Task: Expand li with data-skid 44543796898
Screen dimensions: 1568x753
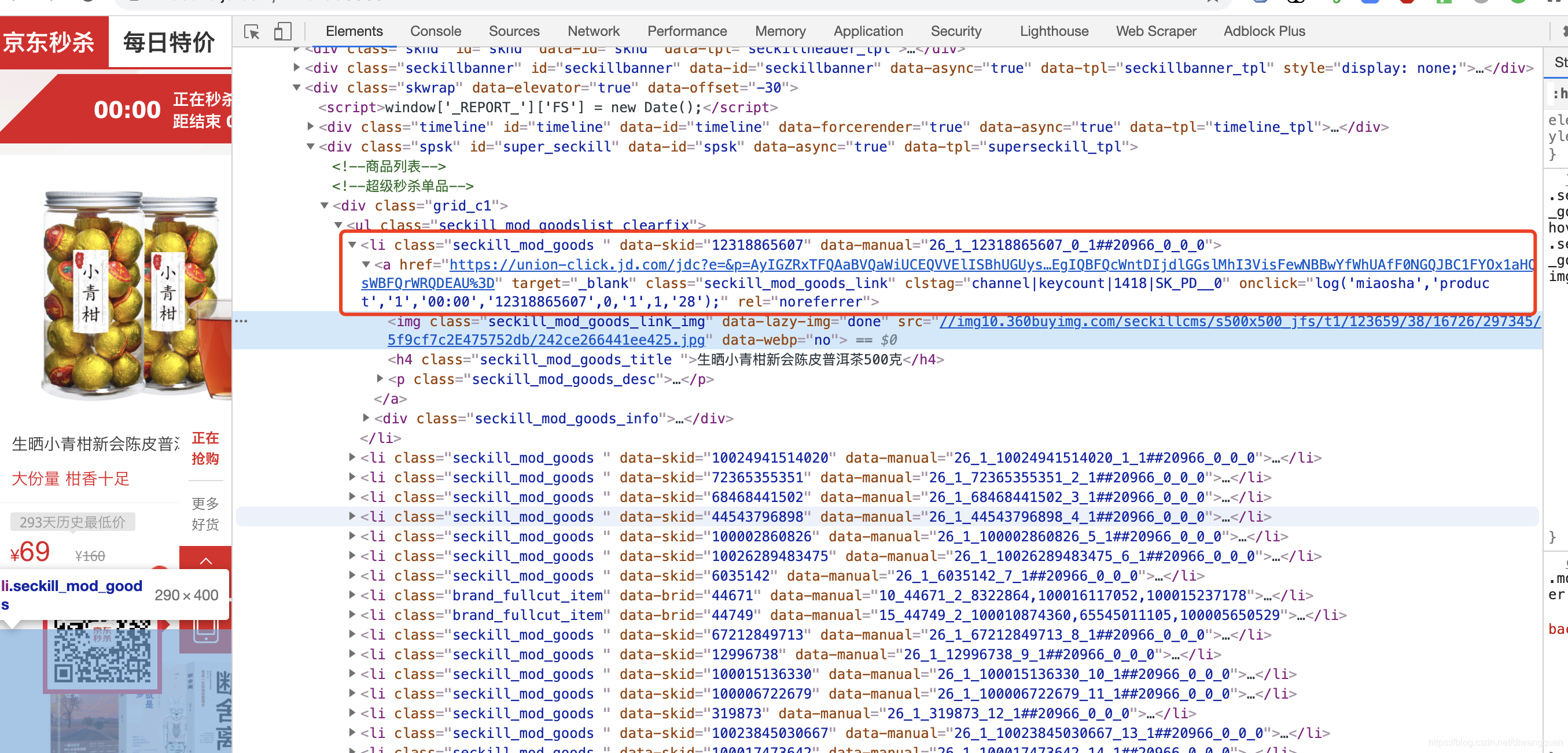Action: [x=352, y=516]
